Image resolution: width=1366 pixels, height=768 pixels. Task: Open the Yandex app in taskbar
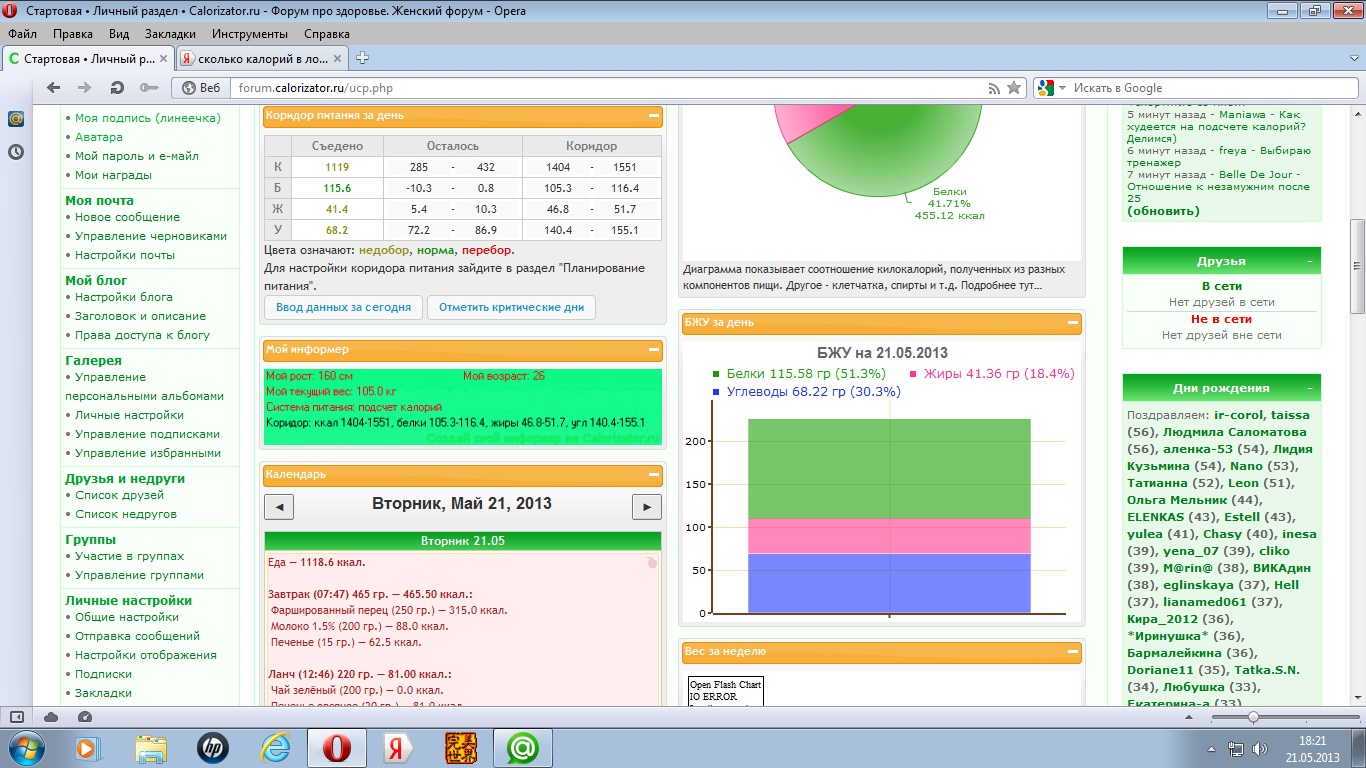click(398, 747)
